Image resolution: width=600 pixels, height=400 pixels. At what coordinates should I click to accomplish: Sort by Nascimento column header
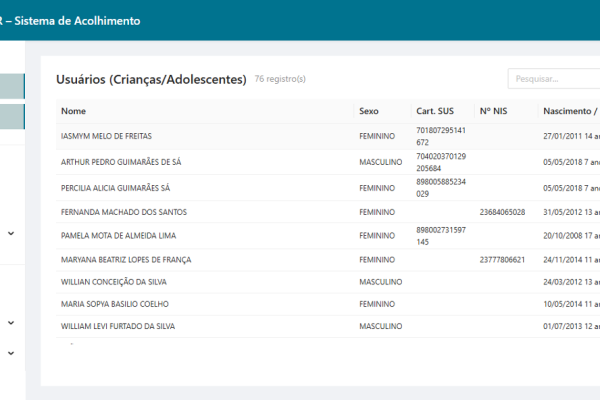coord(568,111)
